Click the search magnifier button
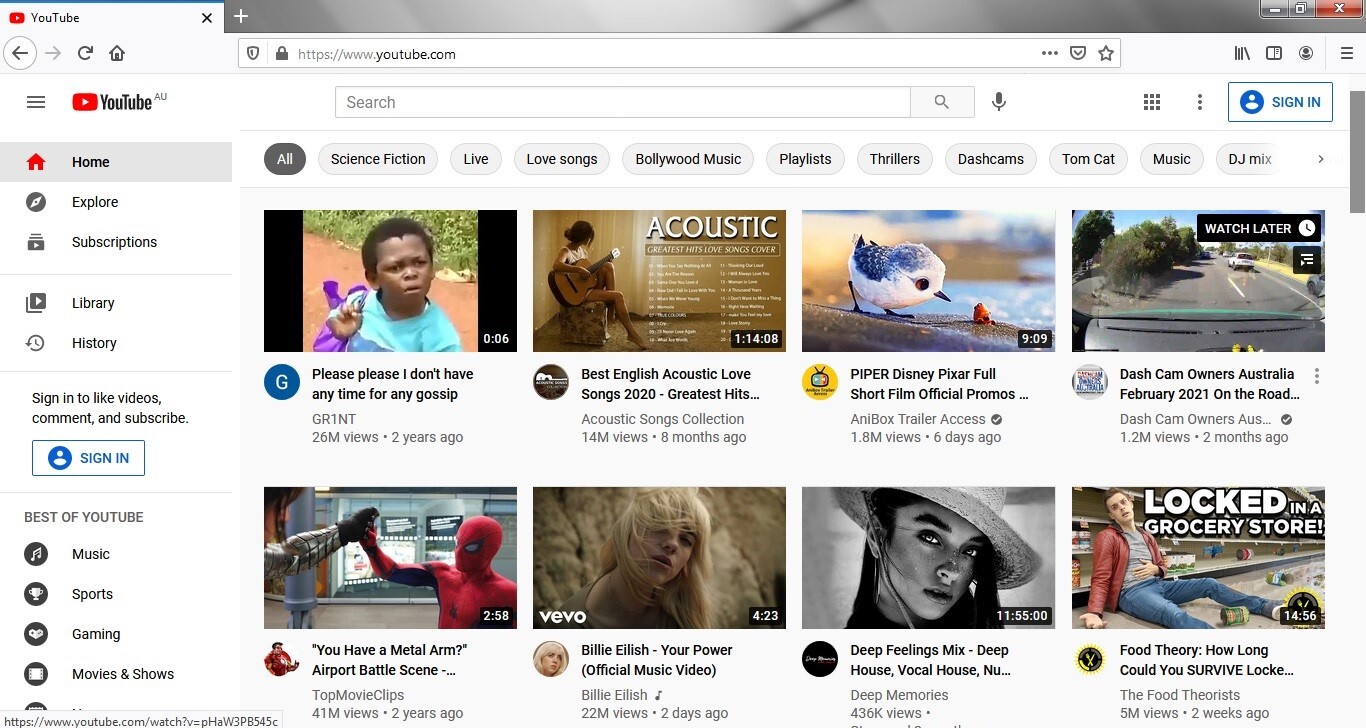 [941, 102]
